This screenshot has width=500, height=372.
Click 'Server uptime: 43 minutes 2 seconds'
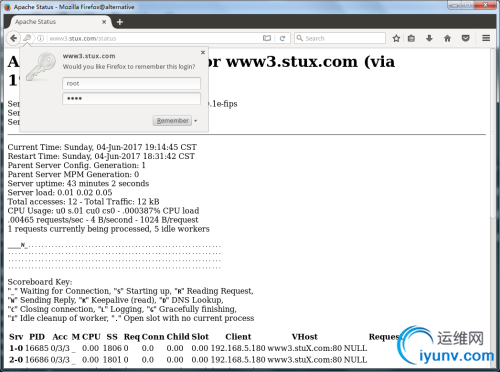pyautogui.click(x=78, y=183)
